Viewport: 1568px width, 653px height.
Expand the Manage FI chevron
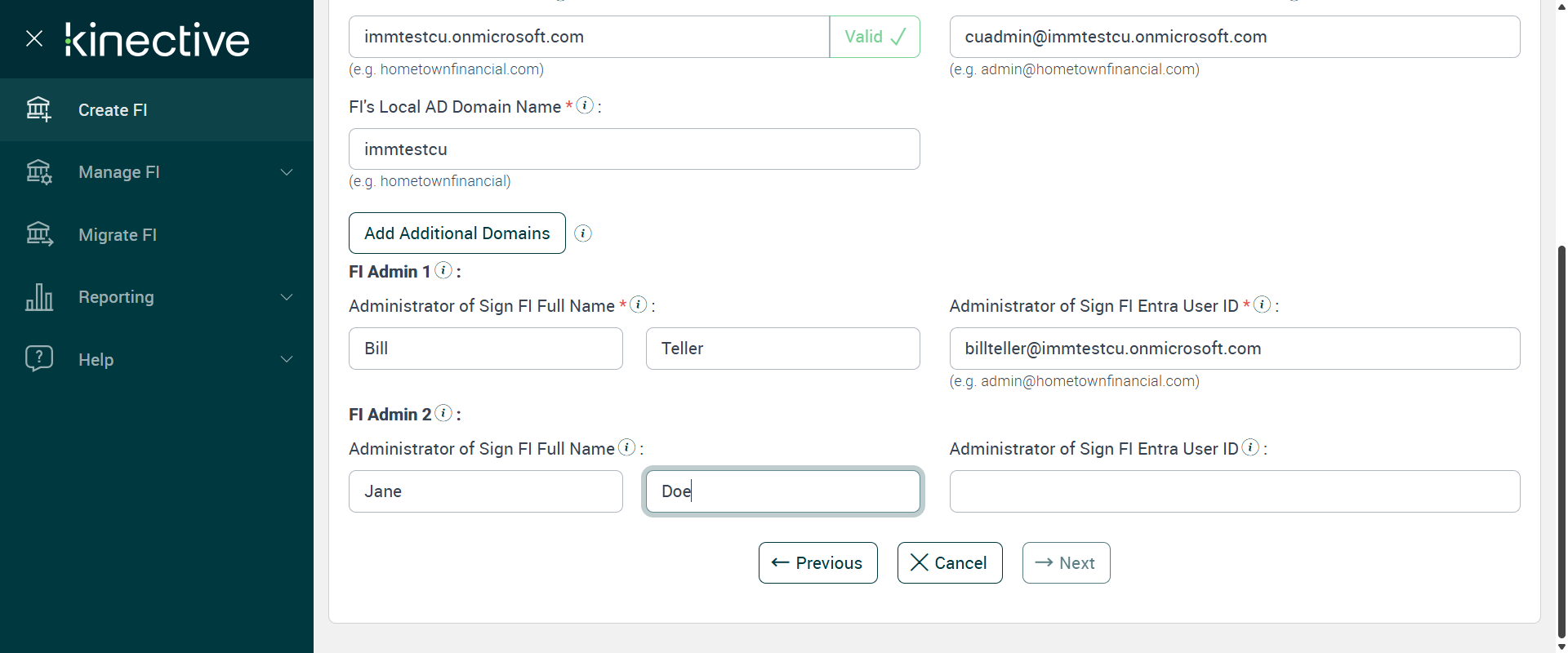(287, 172)
